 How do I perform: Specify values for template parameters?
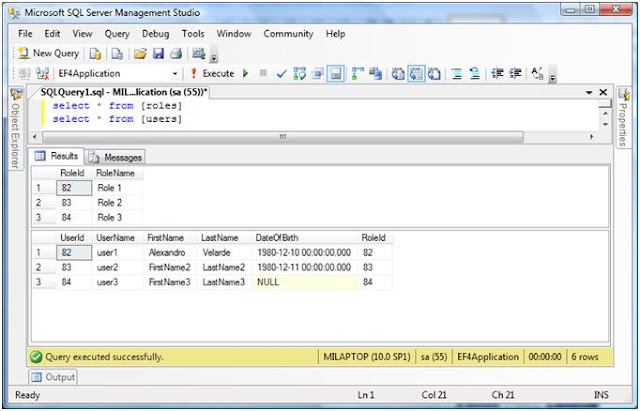(538, 74)
